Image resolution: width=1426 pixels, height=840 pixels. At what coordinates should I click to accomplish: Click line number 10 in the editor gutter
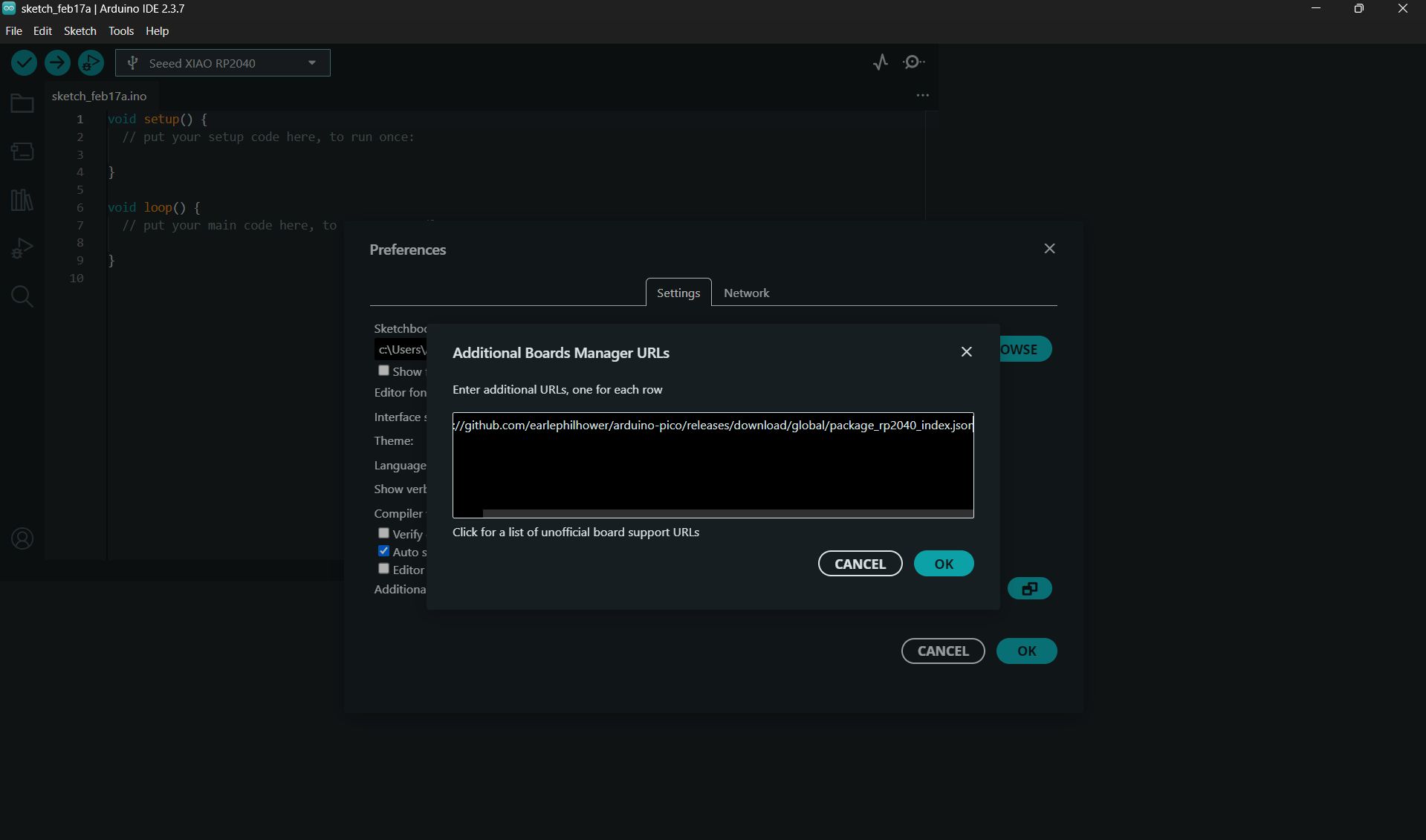[x=77, y=279]
